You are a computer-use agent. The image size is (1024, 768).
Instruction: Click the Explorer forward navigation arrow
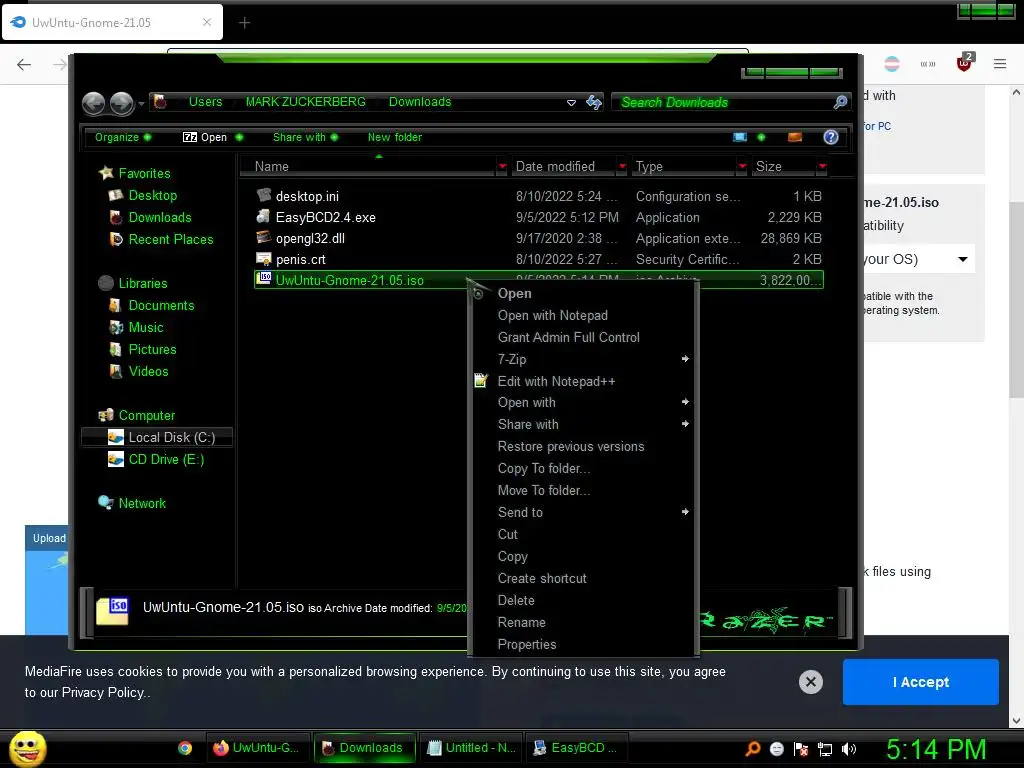pos(121,103)
